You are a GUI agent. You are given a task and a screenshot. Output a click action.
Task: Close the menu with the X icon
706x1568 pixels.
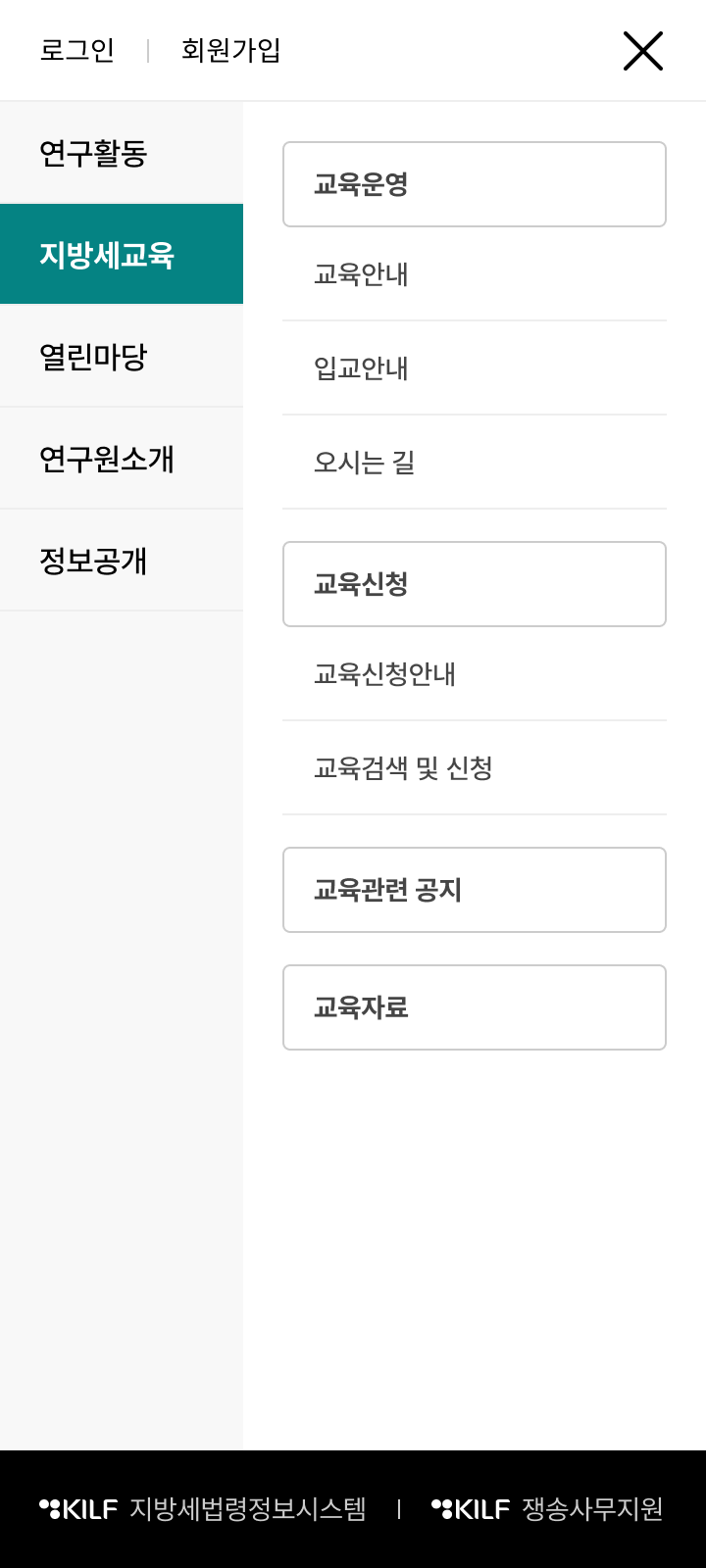[x=643, y=51]
